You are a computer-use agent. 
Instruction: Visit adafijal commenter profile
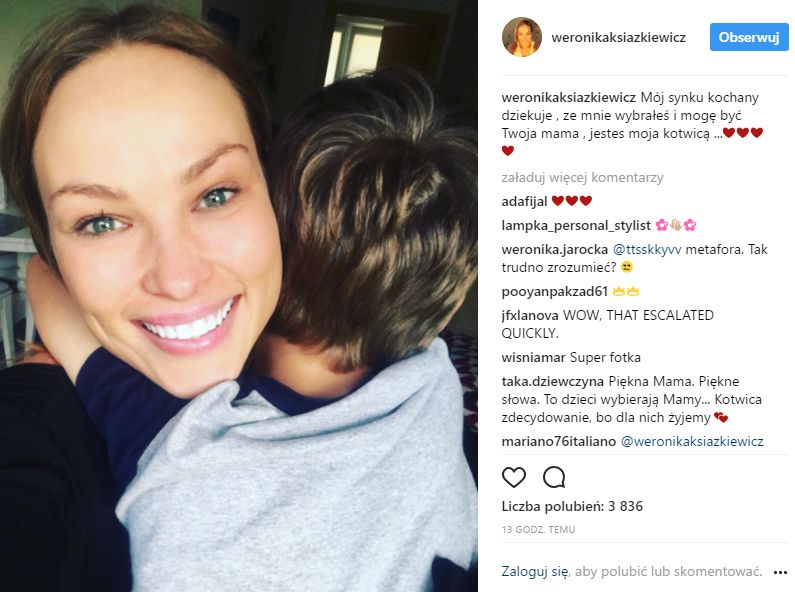[x=524, y=202]
